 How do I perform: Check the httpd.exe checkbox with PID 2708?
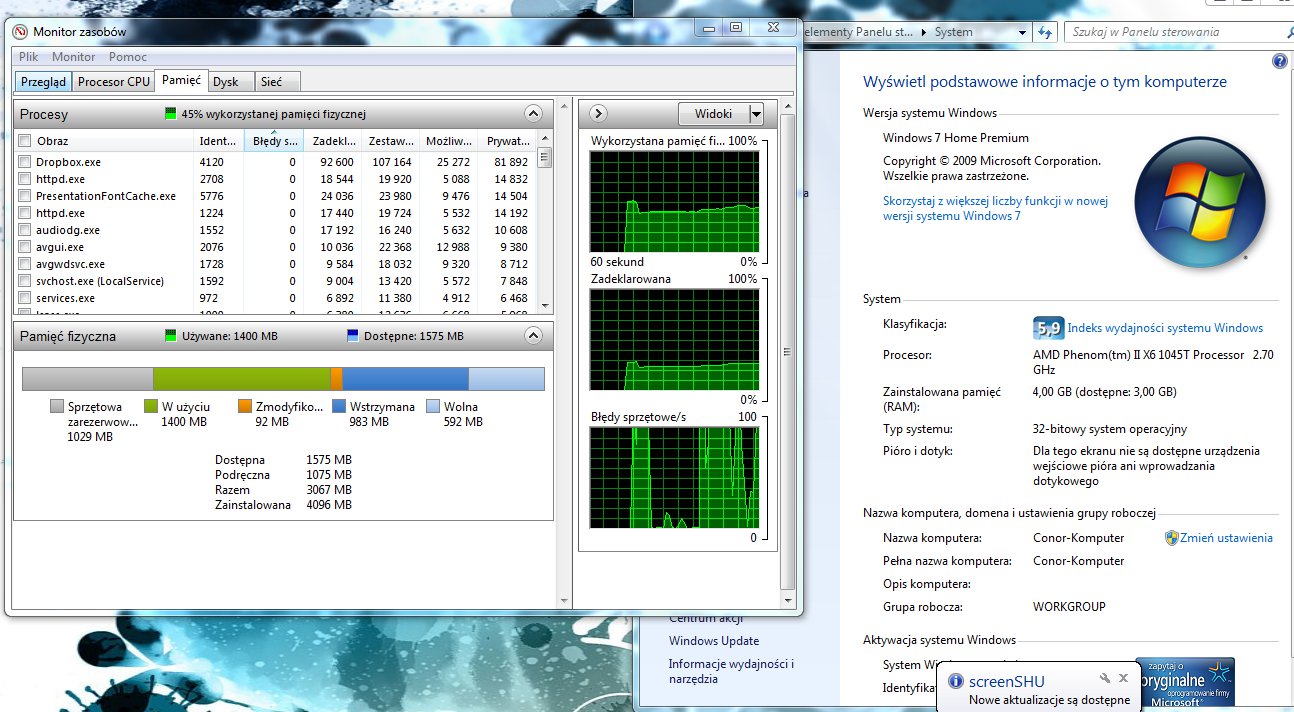click(25, 179)
